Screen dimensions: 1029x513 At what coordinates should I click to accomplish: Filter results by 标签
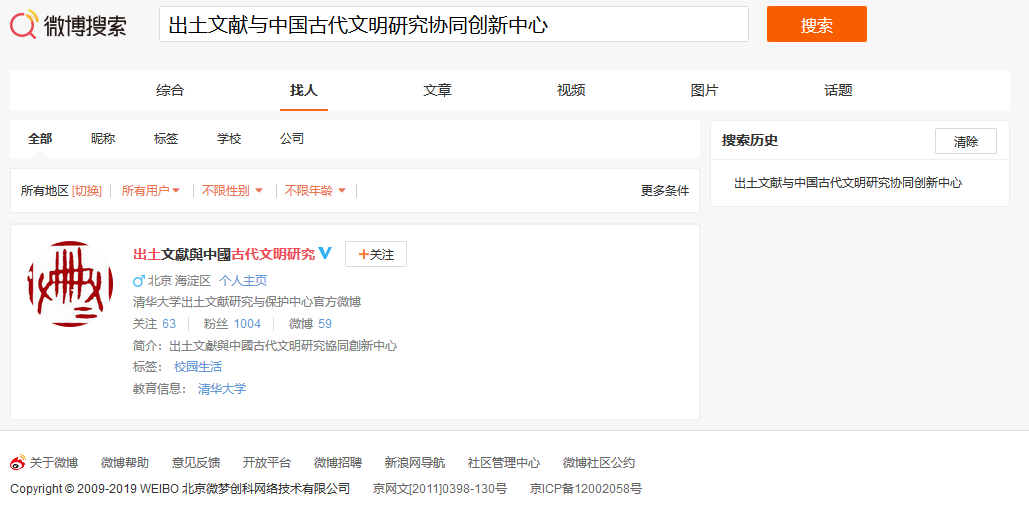coord(166,139)
